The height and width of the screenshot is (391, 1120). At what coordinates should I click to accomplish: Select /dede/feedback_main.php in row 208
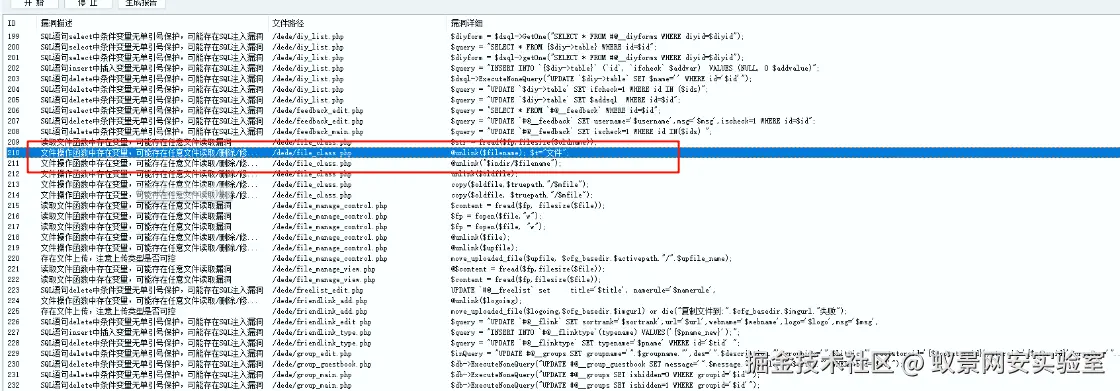(x=317, y=132)
